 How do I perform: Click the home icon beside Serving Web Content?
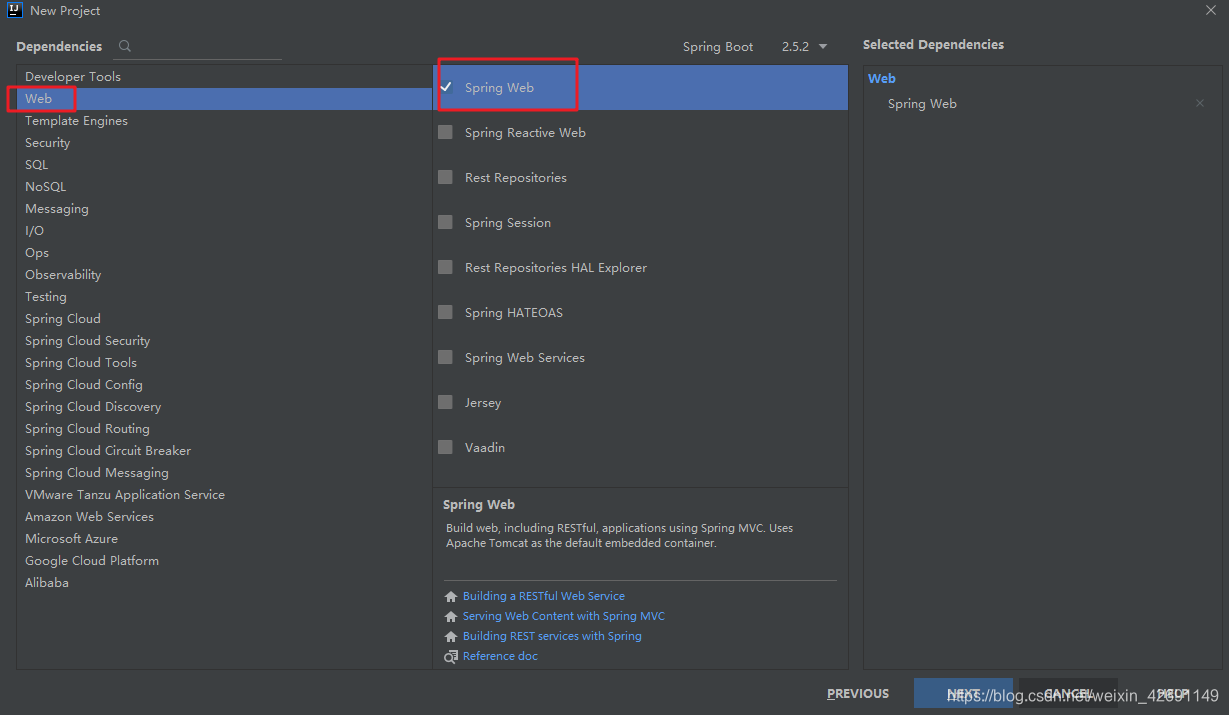point(451,617)
